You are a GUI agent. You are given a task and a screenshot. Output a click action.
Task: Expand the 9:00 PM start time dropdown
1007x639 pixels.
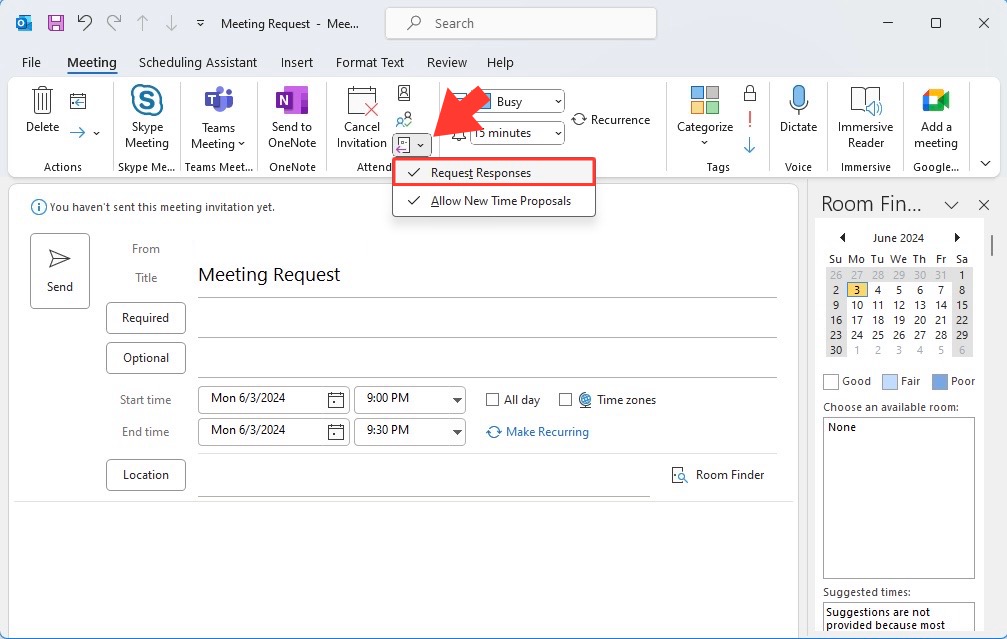click(457, 399)
